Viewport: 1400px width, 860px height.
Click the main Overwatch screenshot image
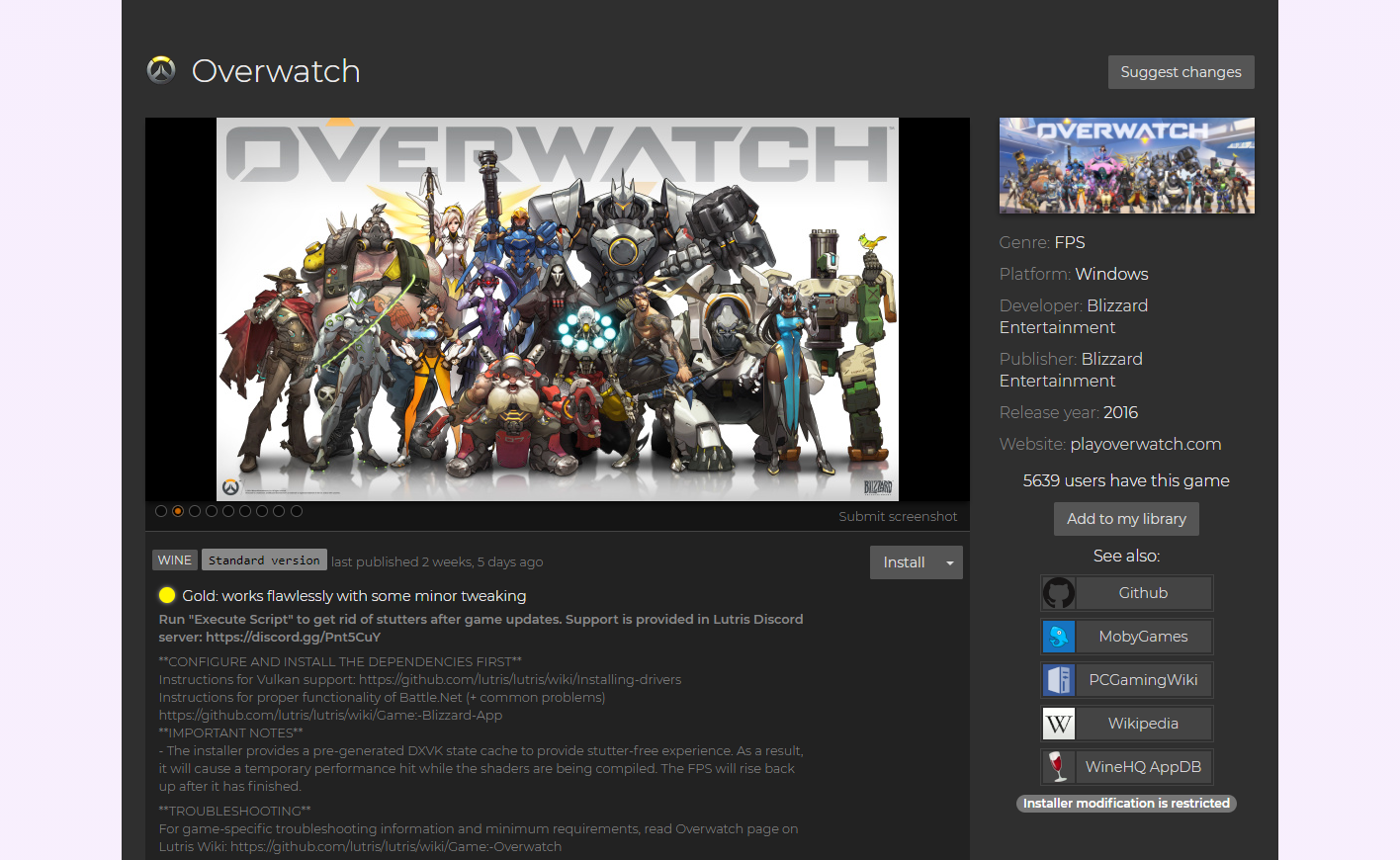558,309
